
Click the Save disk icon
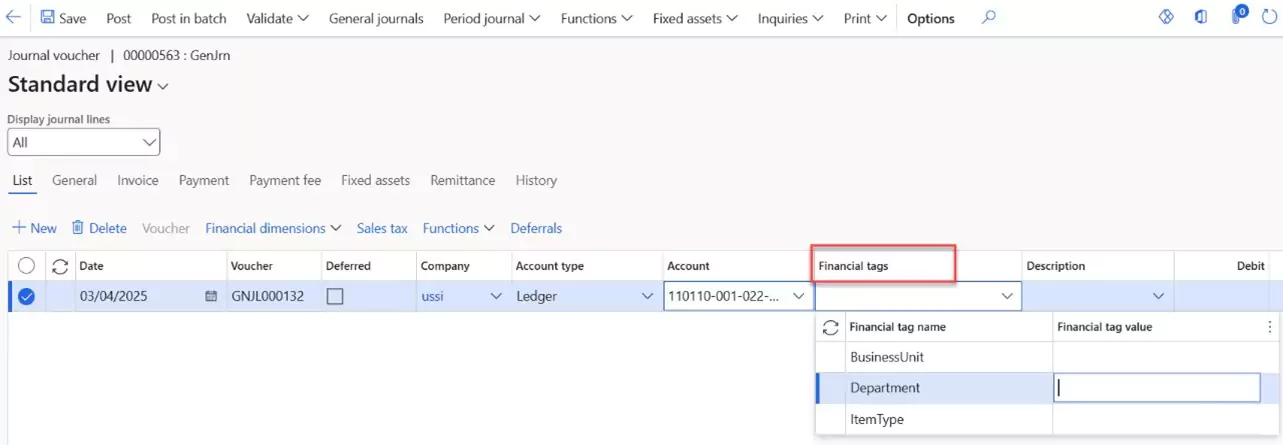[x=48, y=18]
